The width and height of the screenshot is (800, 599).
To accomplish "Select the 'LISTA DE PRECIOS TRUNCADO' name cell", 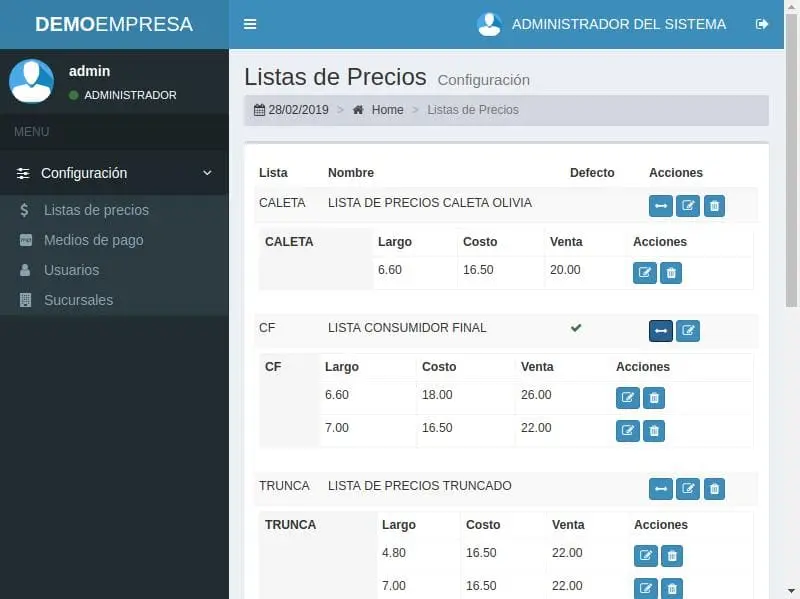I will click(419, 485).
